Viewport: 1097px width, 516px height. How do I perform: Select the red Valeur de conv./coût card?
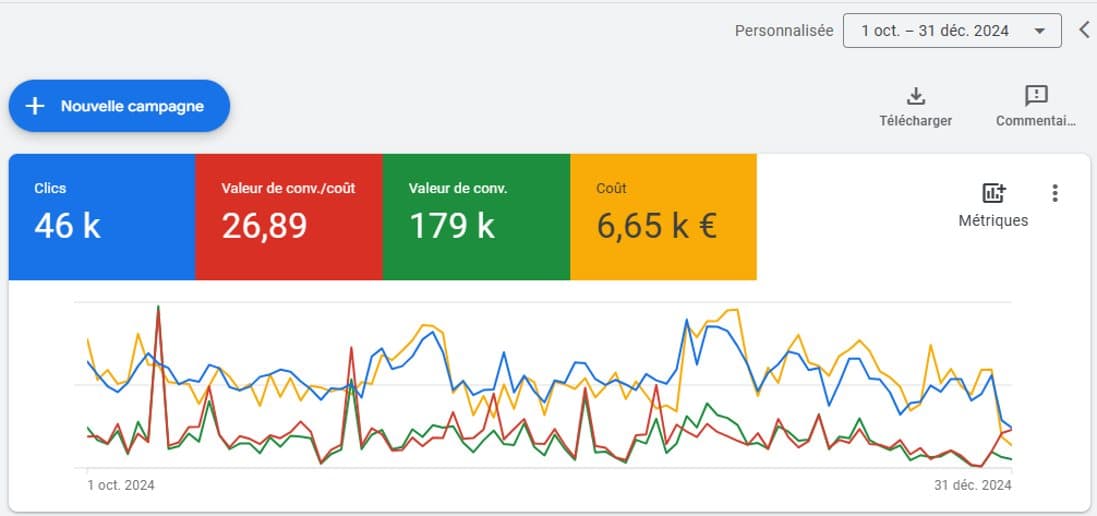[x=289, y=217]
